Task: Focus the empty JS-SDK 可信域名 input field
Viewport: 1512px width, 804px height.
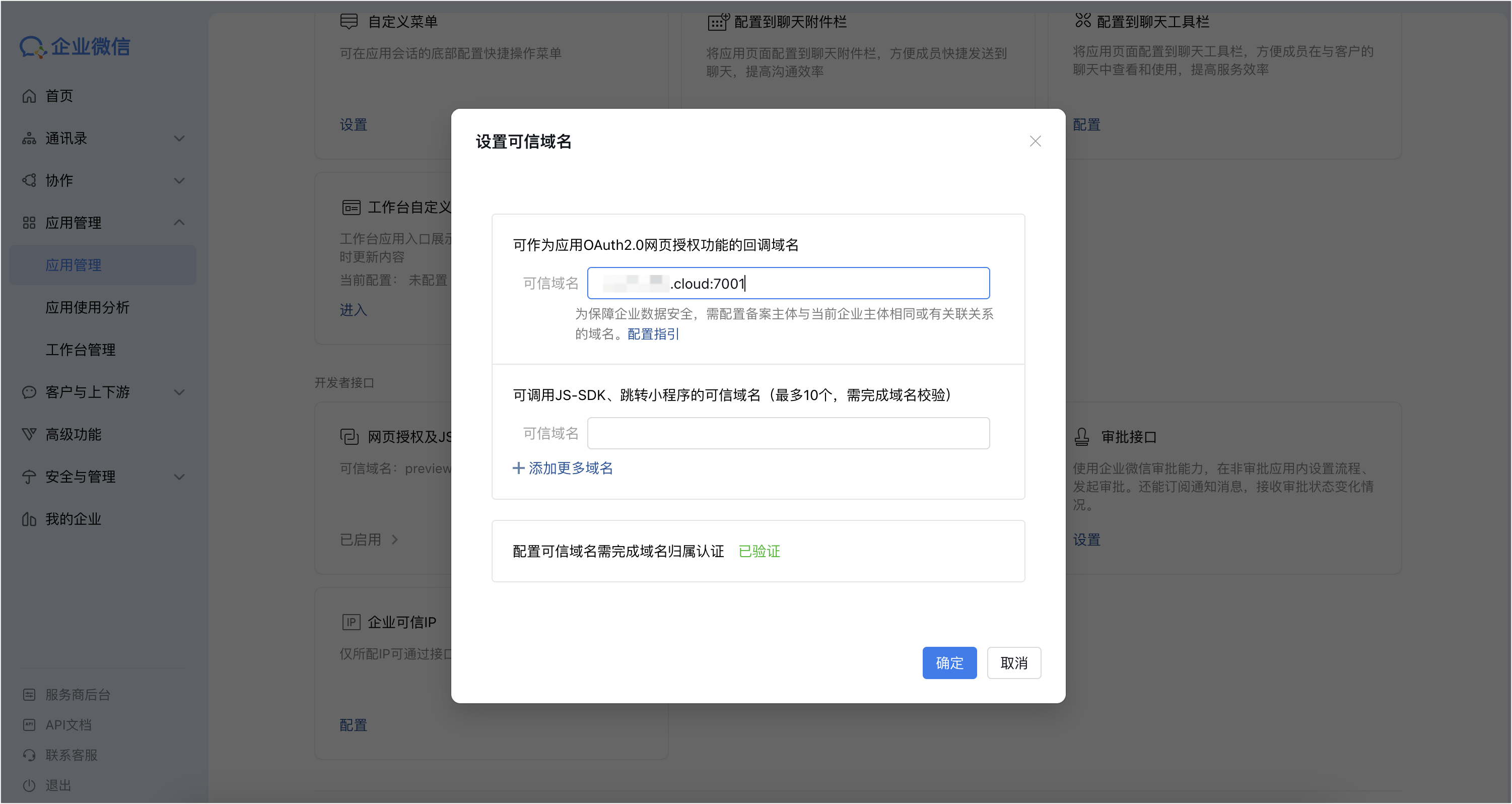Action: pos(788,433)
